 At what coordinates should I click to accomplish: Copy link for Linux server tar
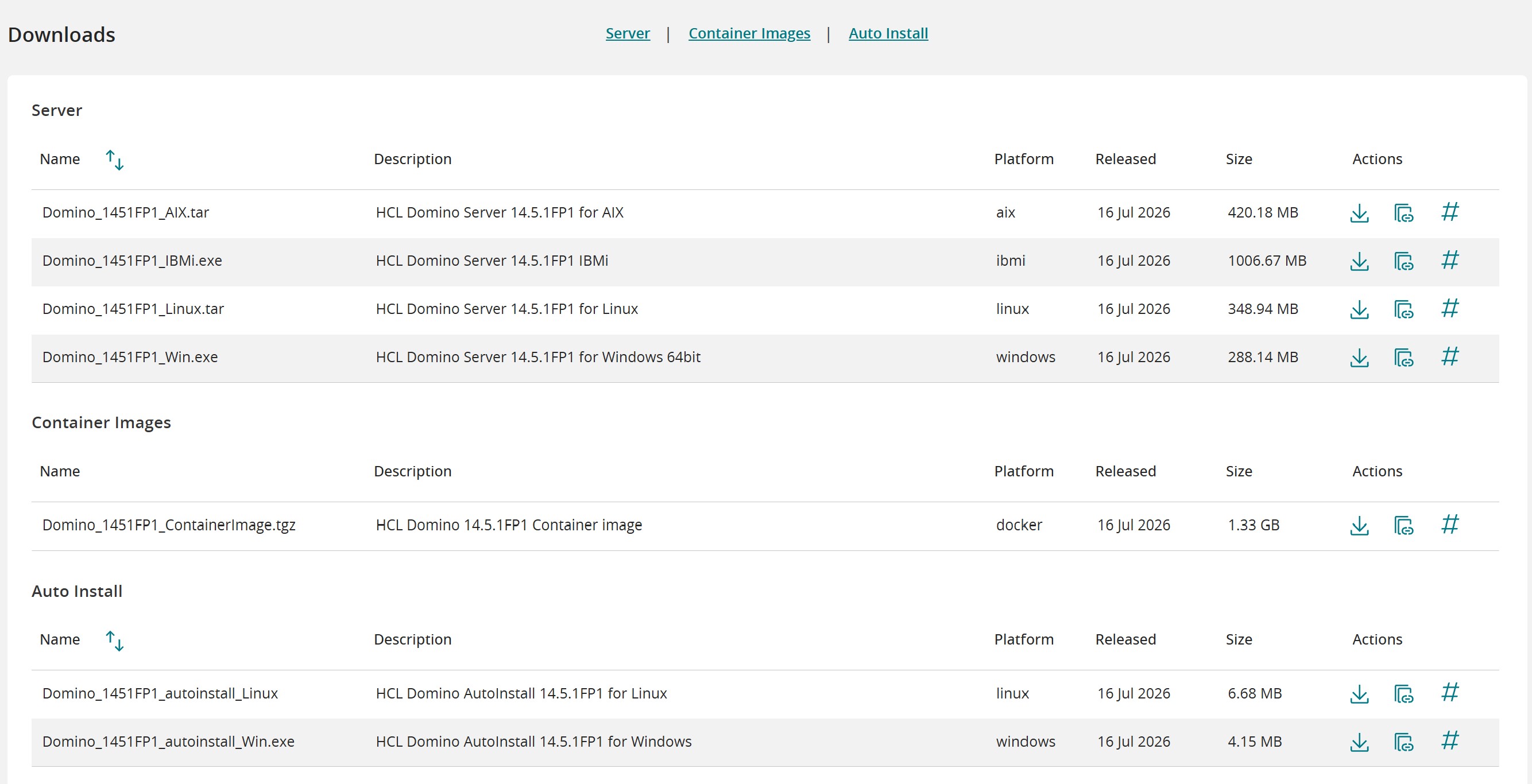tap(1403, 309)
